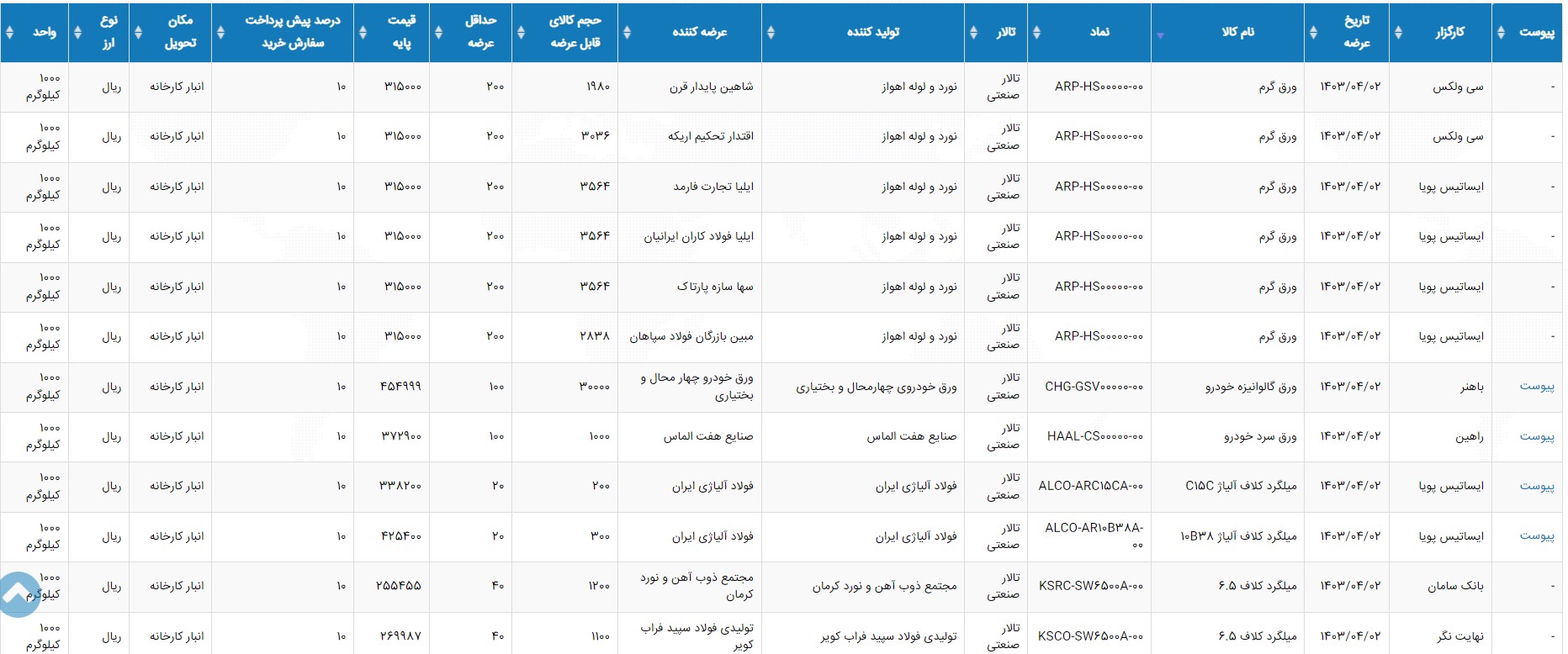Click sort arrows beside پیوست column header
The height and width of the screenshot is (654, 1568).
coord(1501,32)
